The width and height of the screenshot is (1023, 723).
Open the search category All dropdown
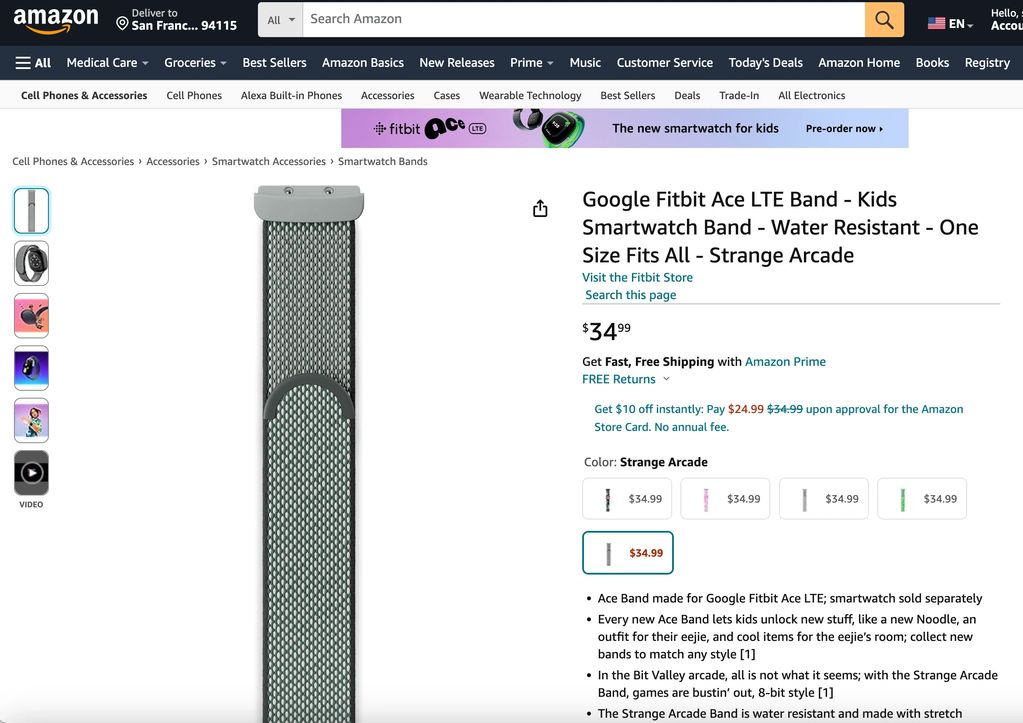tap(281, 20)
